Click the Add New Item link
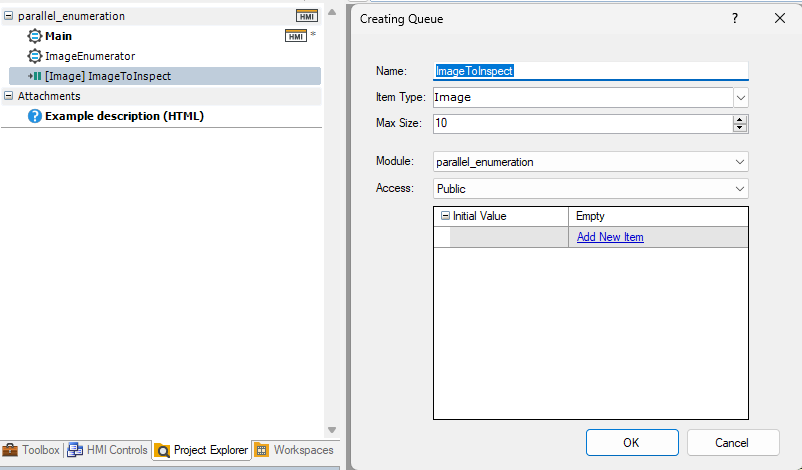802x470 pixels. pyautogui.click(x=610, y=237)
